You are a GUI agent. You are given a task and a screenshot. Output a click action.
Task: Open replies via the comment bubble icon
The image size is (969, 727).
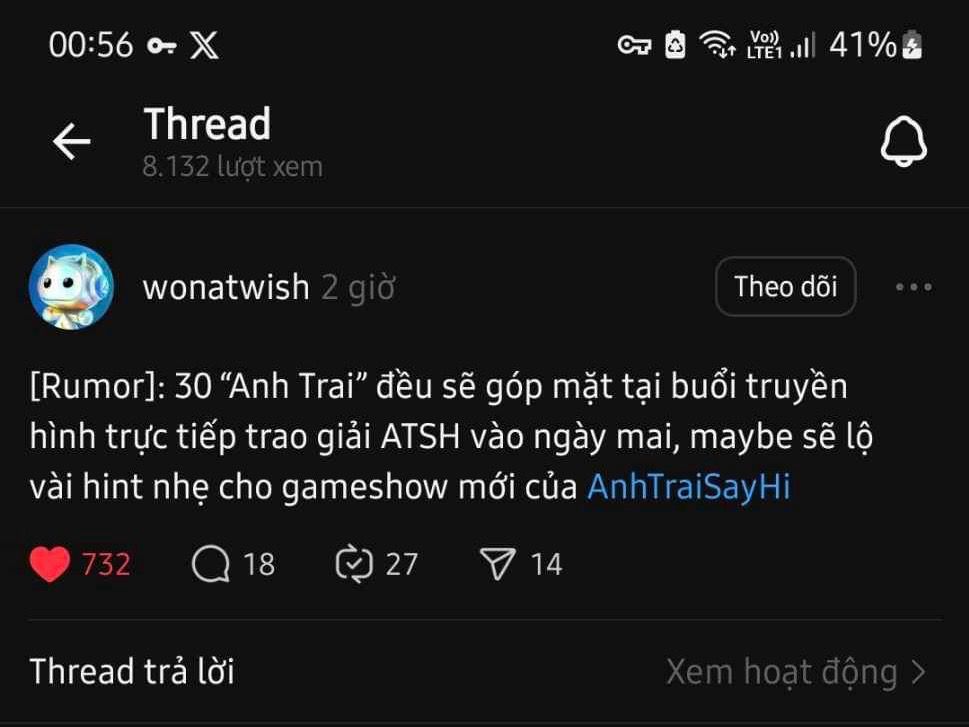(211, 564)
